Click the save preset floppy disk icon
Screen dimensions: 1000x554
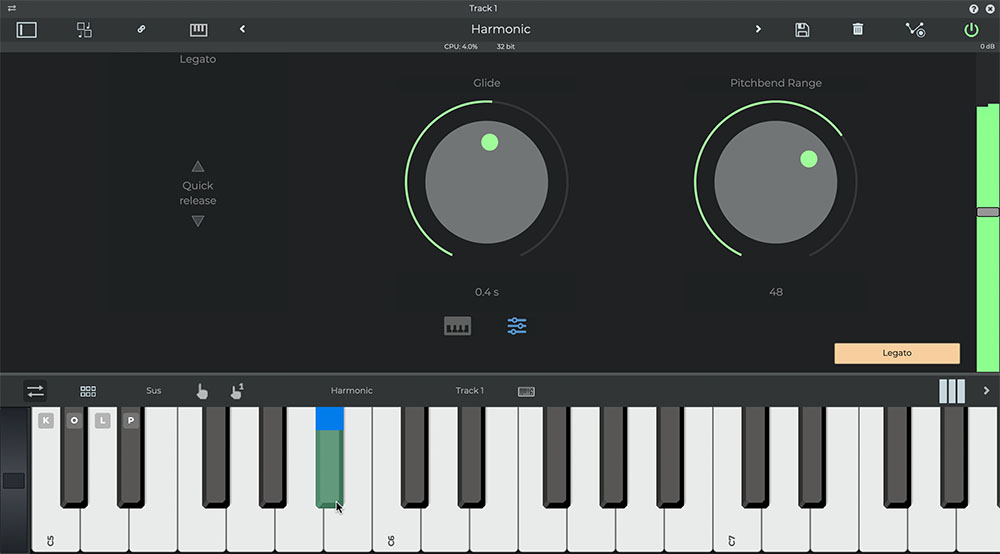802,30
